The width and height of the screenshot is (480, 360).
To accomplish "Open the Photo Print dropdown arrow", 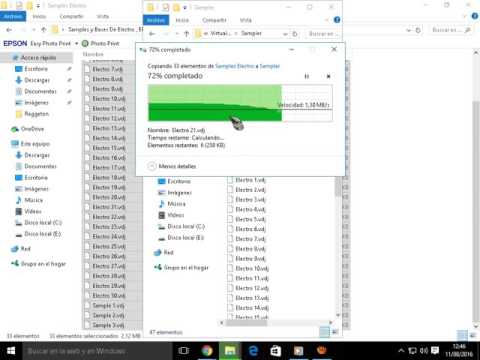I will pos(77,44).
